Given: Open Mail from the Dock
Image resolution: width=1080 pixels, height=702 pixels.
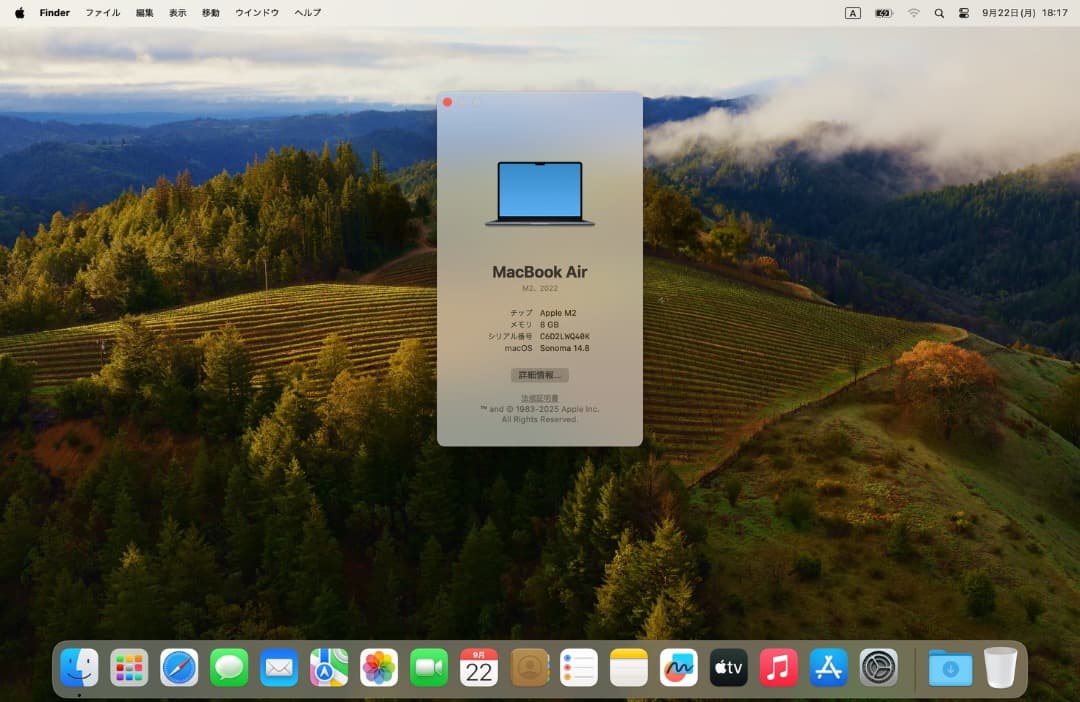Looking at the screenshot, I should click(x=279, y=666).
